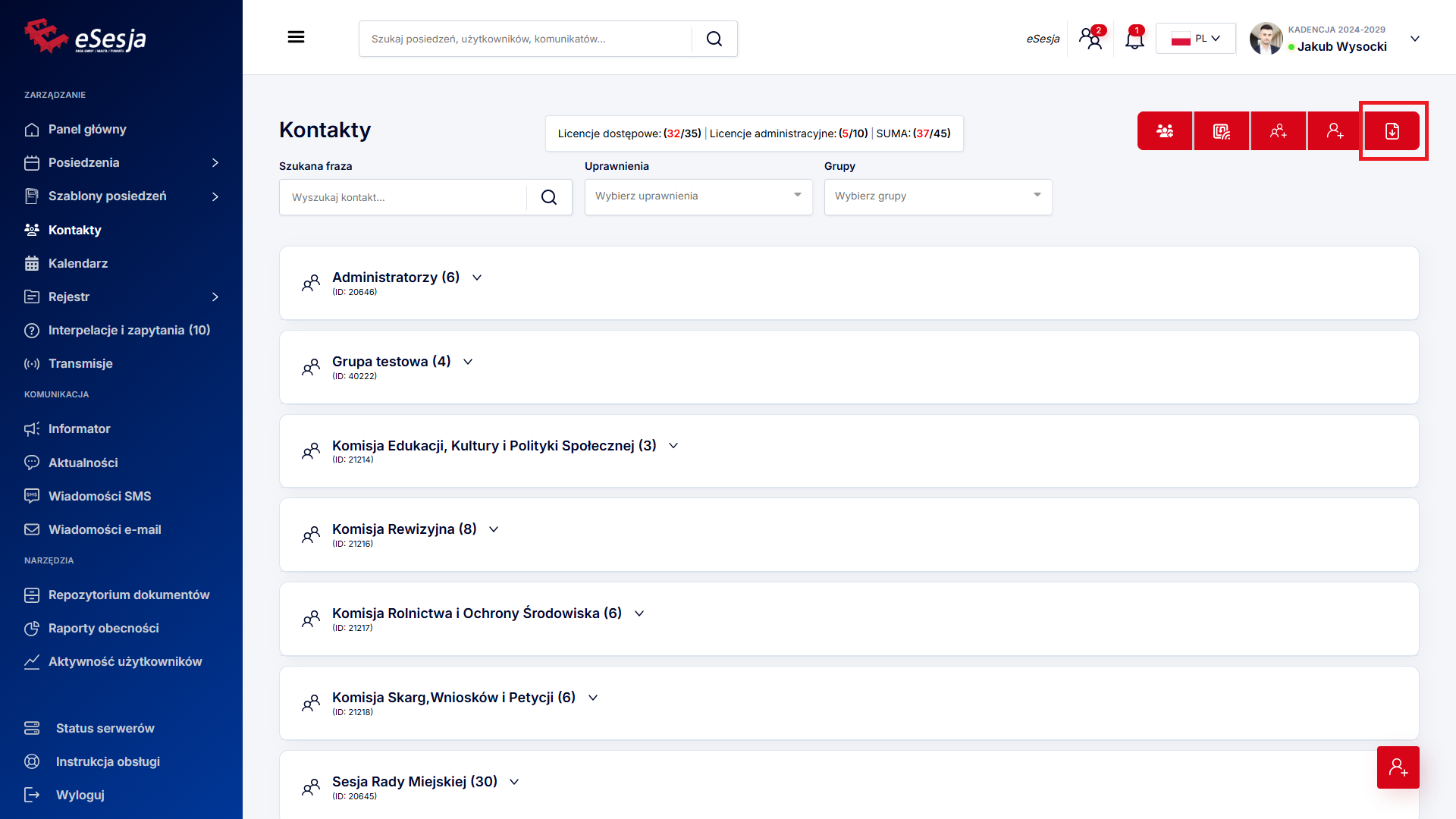Open the notifications bell icon
This screenshot has height=819, width=1456.
click(x=1134, y=39)
